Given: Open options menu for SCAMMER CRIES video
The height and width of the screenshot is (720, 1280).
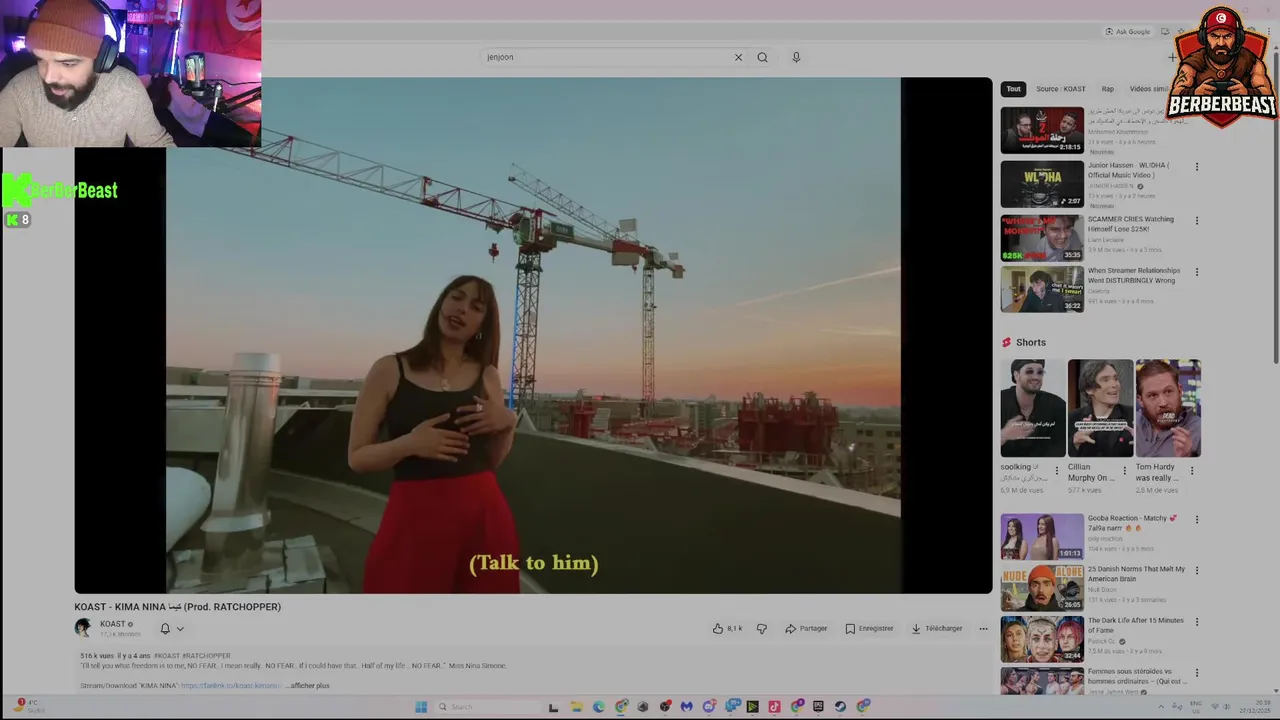Looking at the screenshot, I should click(x=1196, y=220).
